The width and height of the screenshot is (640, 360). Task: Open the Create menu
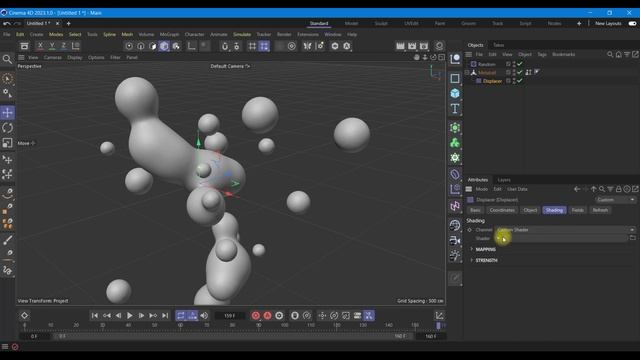[x=36, y=34]
